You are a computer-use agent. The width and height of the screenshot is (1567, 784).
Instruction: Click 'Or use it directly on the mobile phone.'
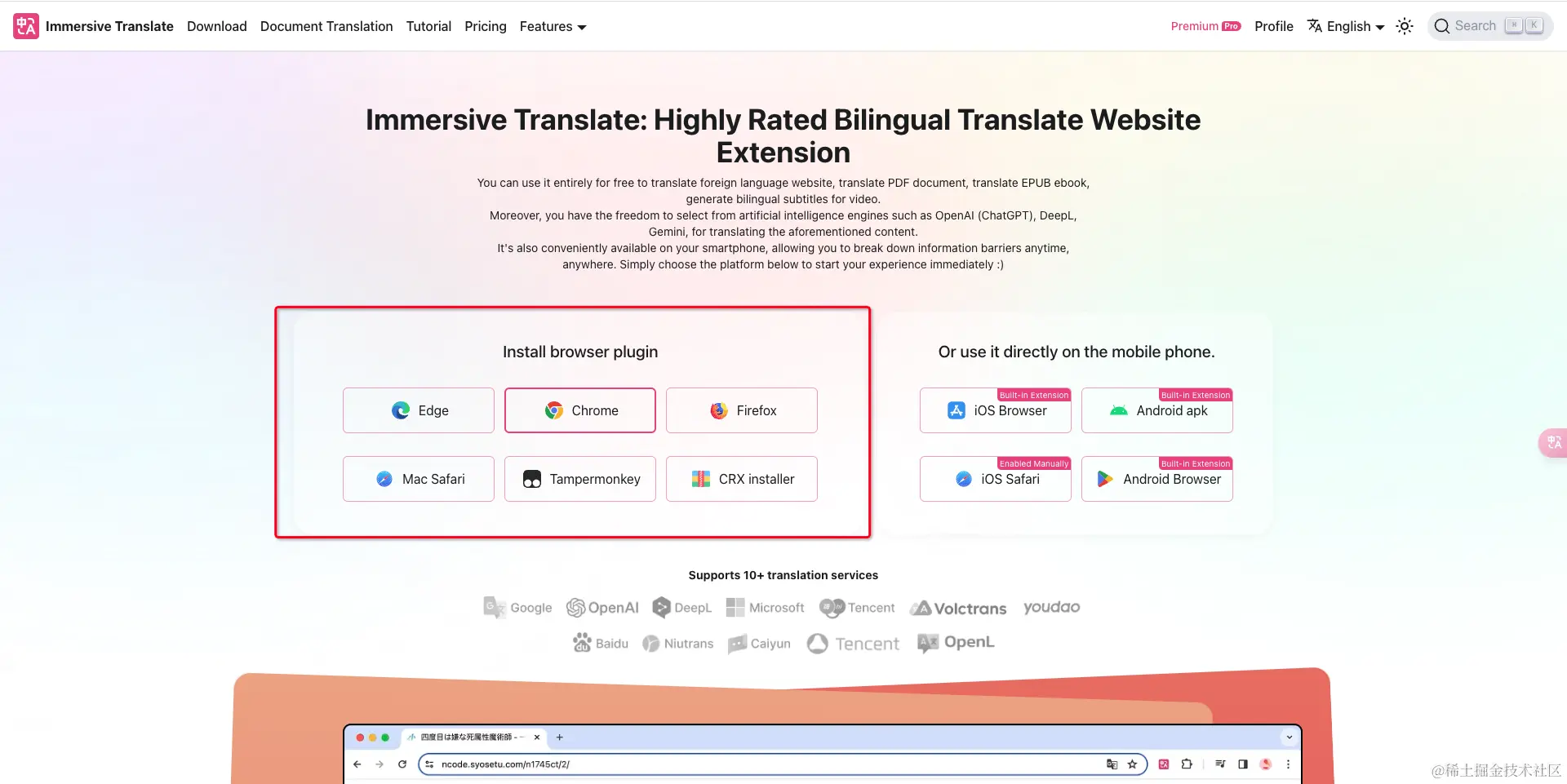click(x=1076, y=352)
